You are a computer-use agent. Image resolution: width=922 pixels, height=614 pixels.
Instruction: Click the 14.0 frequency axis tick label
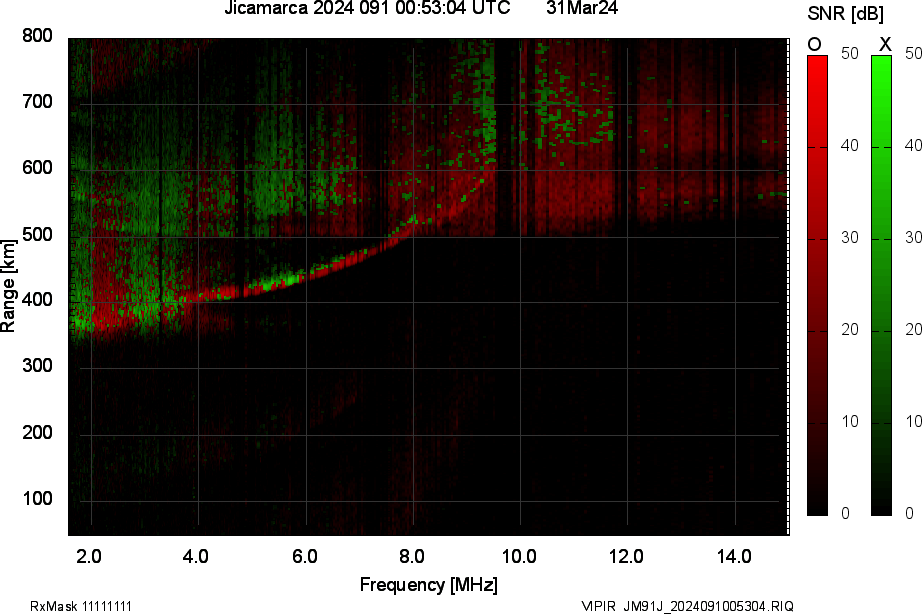(x=735, y=556)
